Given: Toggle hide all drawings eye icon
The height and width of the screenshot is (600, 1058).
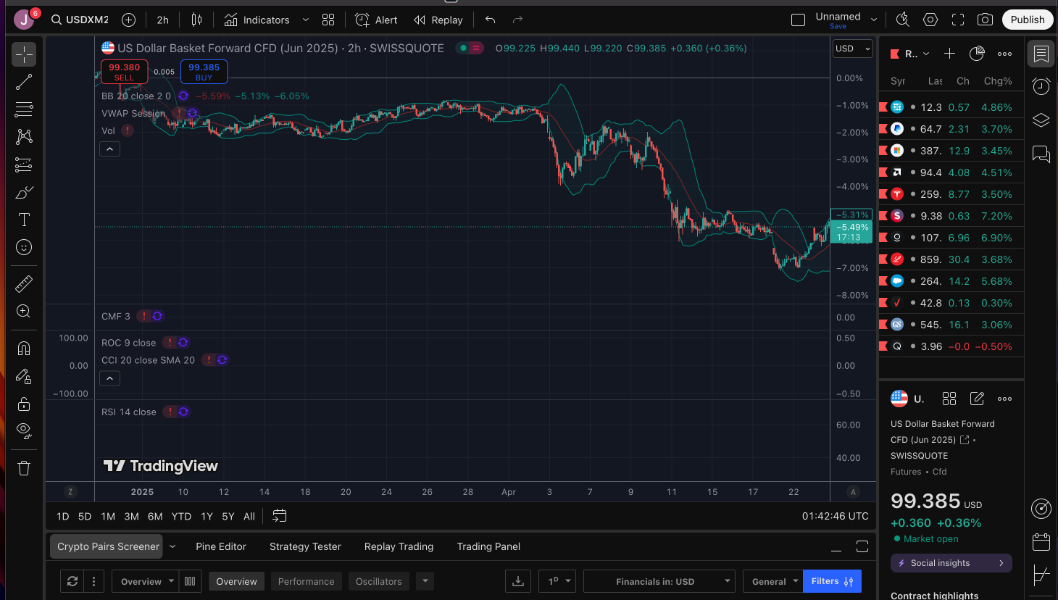Looking at the screenshot, I should [24, 430].
